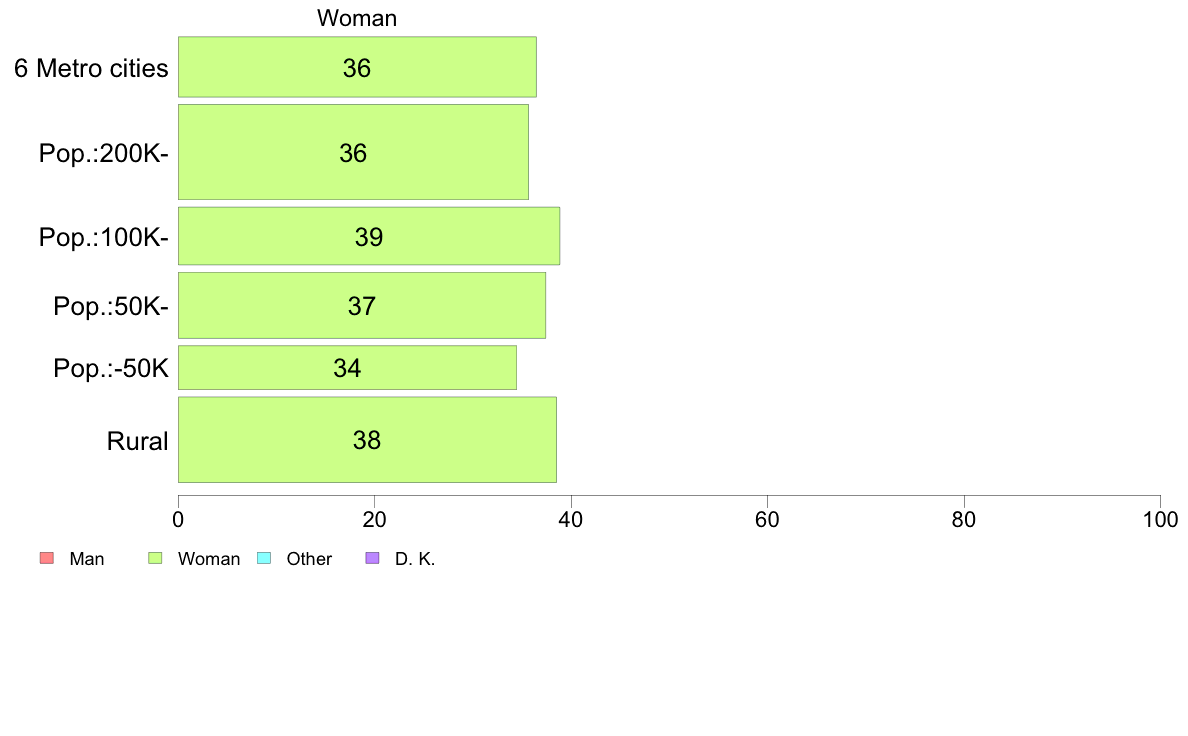
Task: Click the purple D. K. legend swatch
Action: [373, 559]
